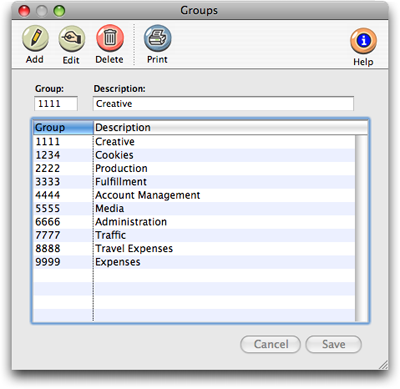This screenshot has width=400, height=389.
Task: Select group code 3333
Action: click(x=48, y=182)
